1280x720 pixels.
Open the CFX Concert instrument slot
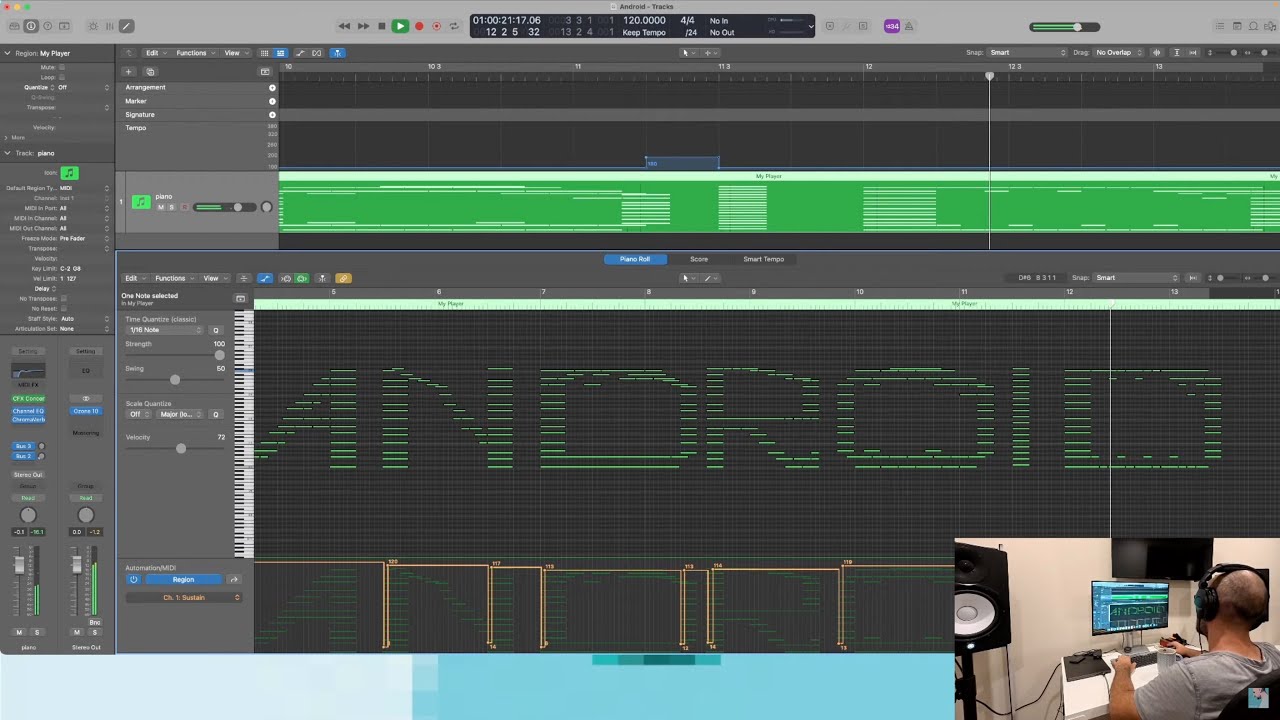point(28,398)
